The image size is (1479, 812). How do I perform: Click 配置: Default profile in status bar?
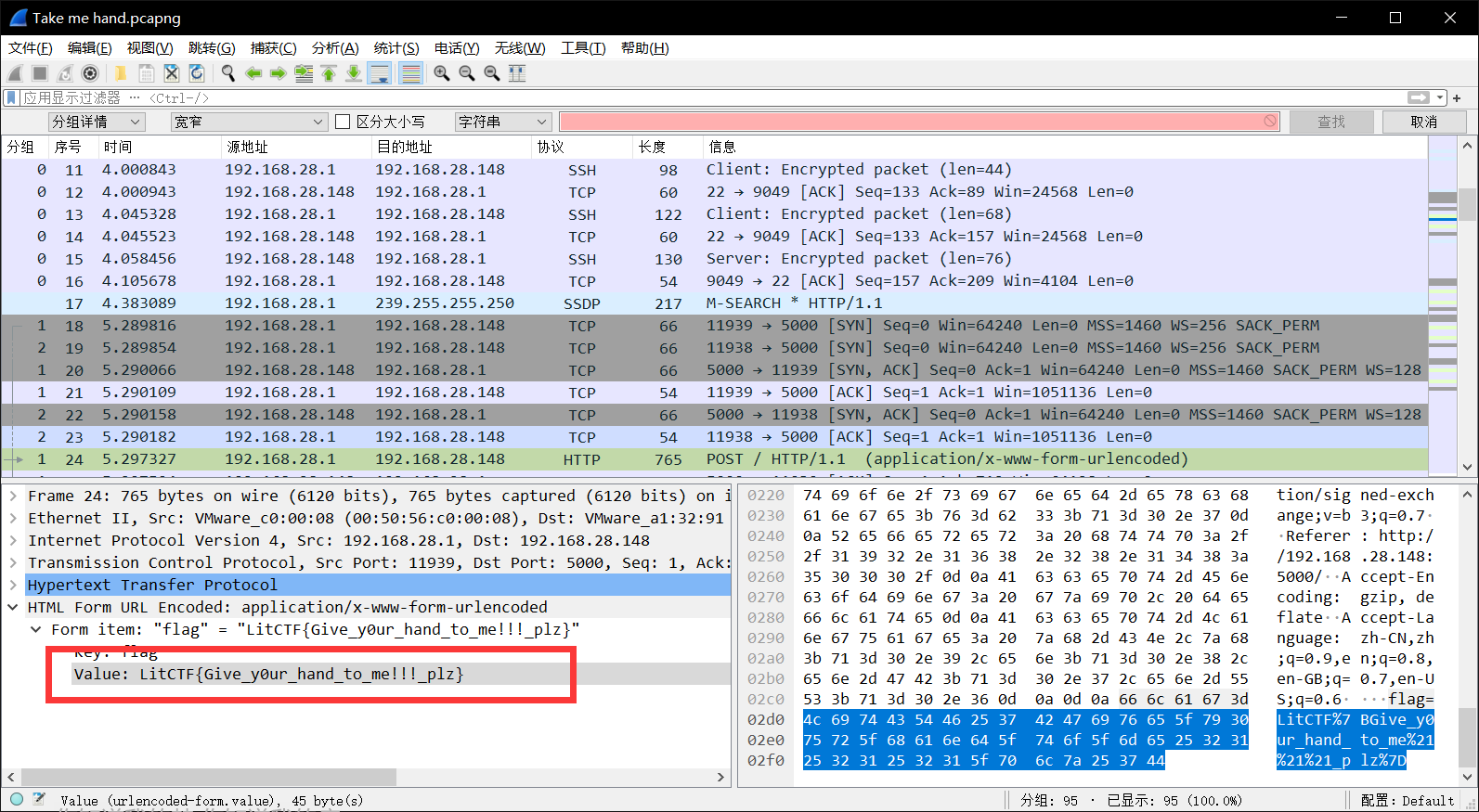1408,800
